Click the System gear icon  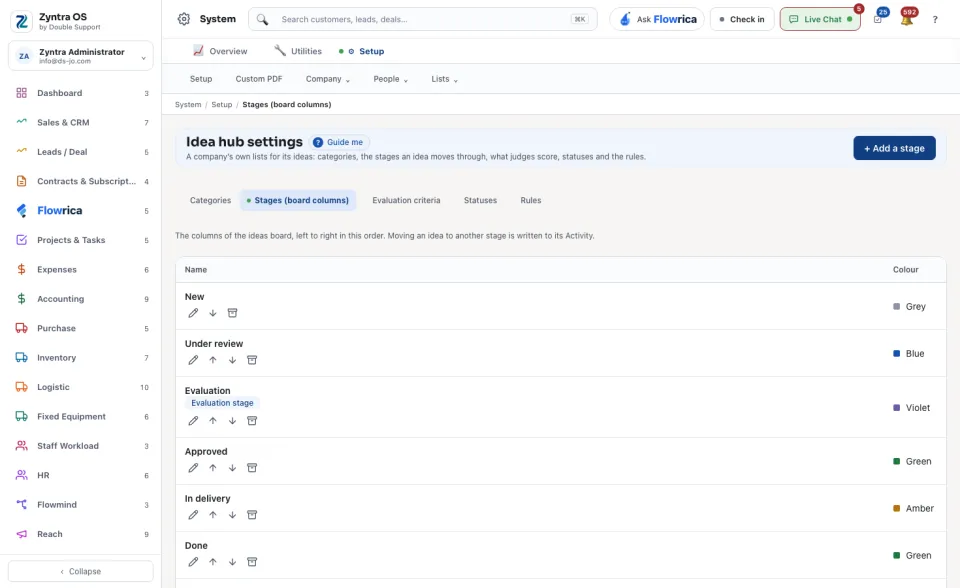(x=184, y=19)
